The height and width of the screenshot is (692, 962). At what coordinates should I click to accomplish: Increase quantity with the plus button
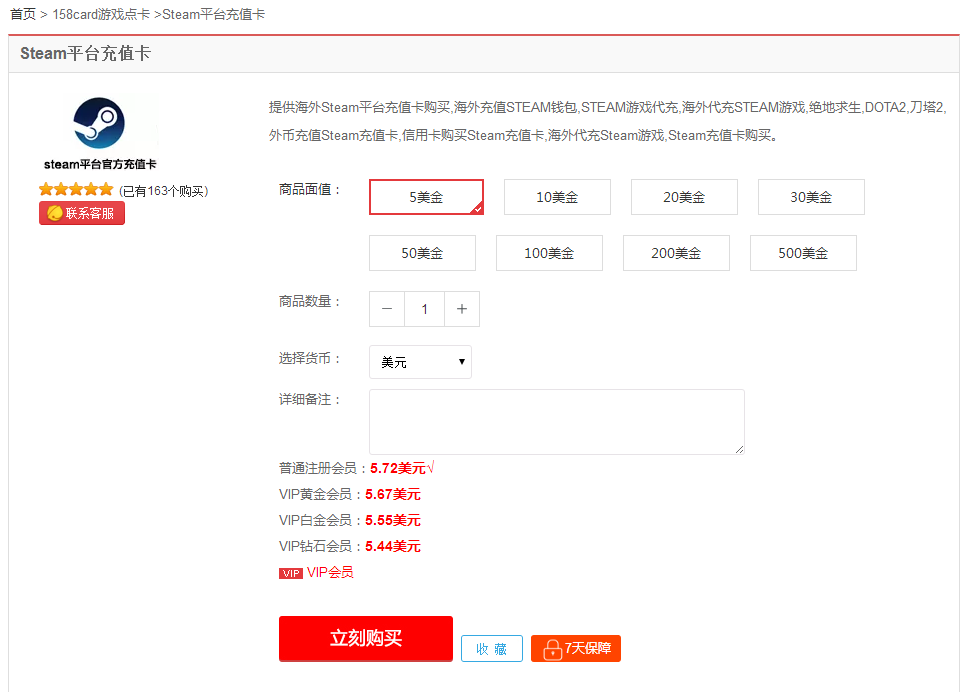462,309
